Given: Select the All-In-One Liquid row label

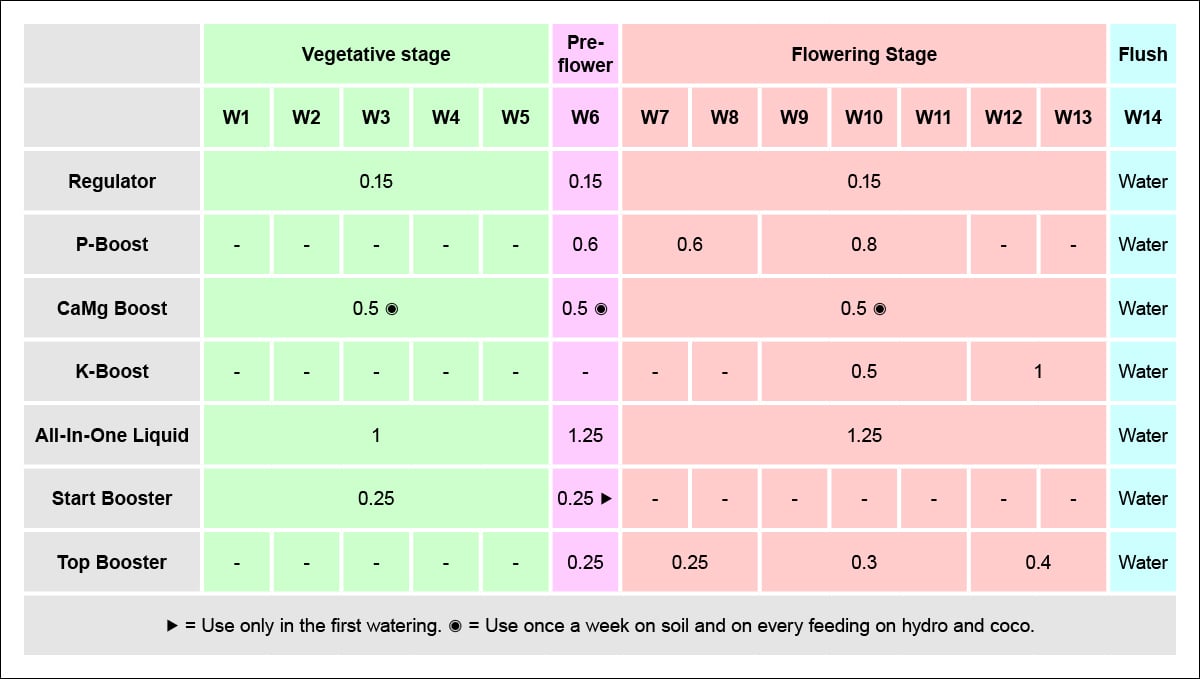Looking at the screenshot, I should click(112, 436).
